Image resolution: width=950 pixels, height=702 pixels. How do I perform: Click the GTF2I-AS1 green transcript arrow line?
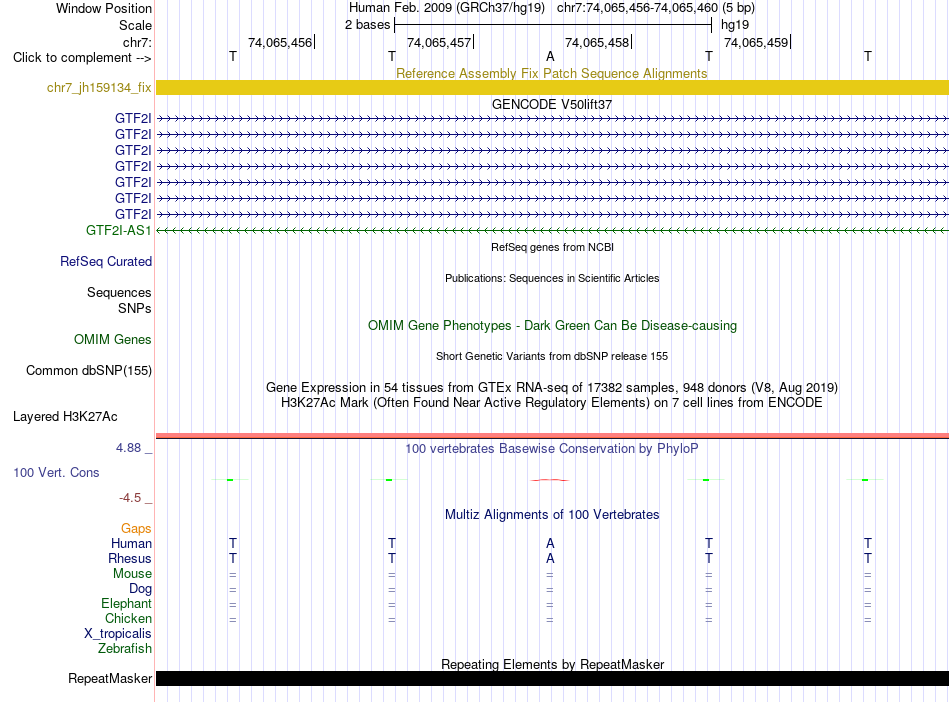(552, 230)
